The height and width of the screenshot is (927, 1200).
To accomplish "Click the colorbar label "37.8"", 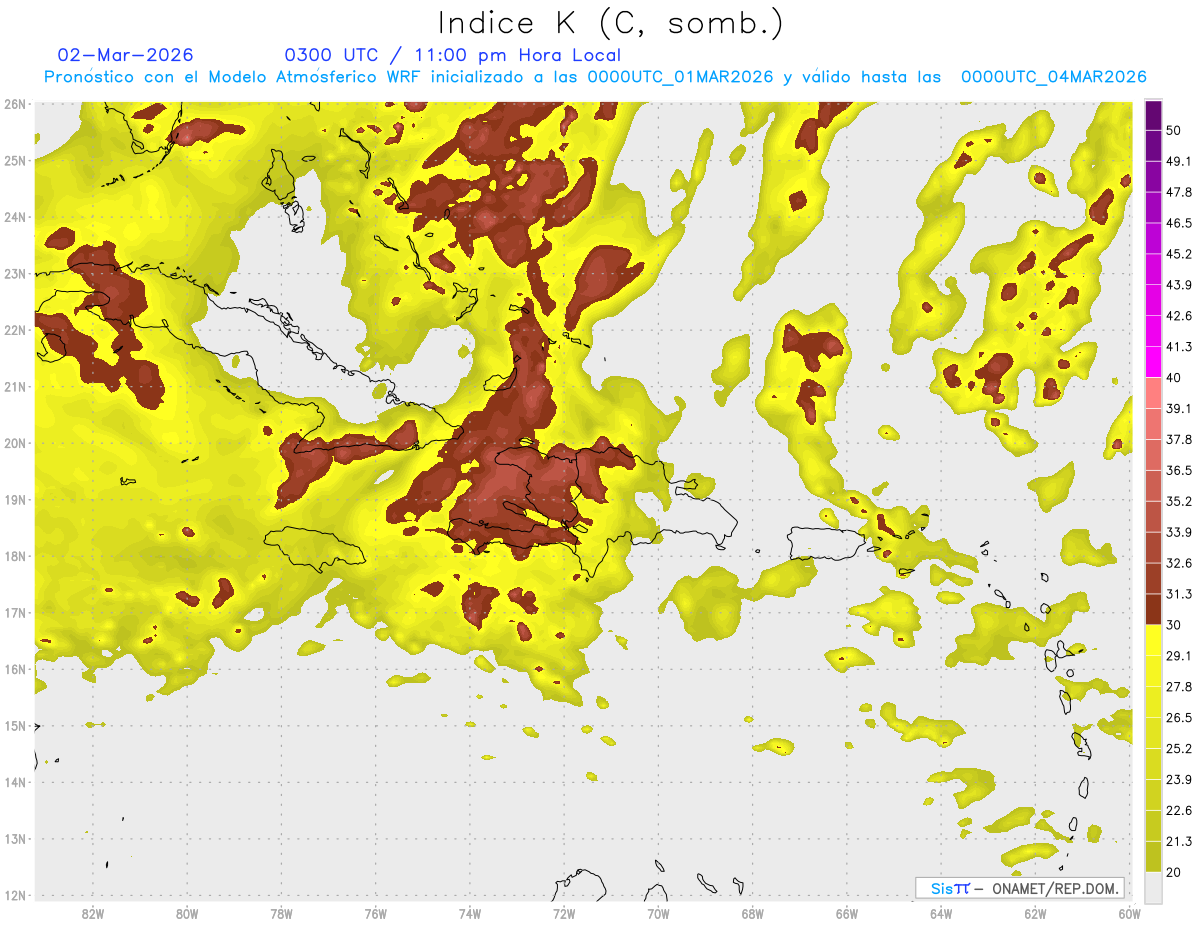I will (x=1178, y=440).
